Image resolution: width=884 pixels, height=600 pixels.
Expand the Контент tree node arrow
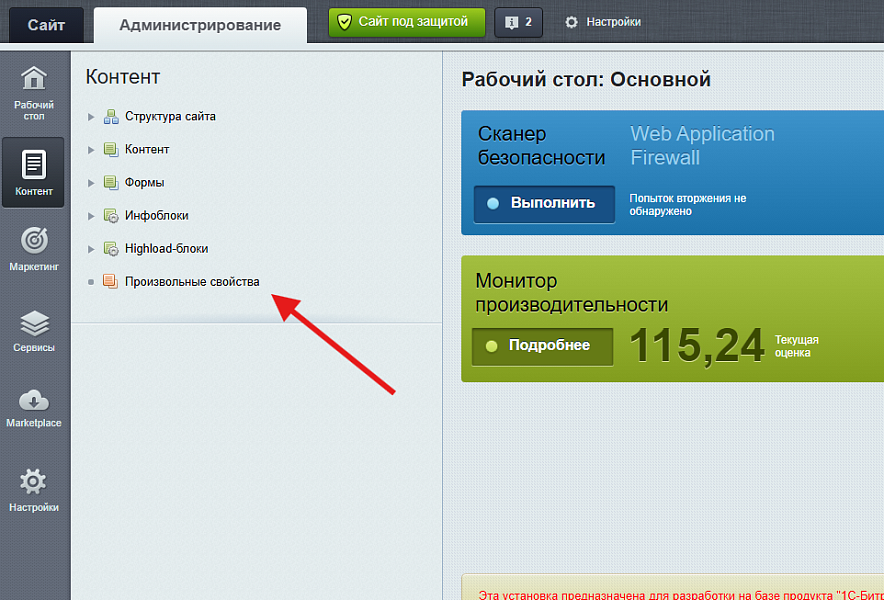(x=91, y=149)
